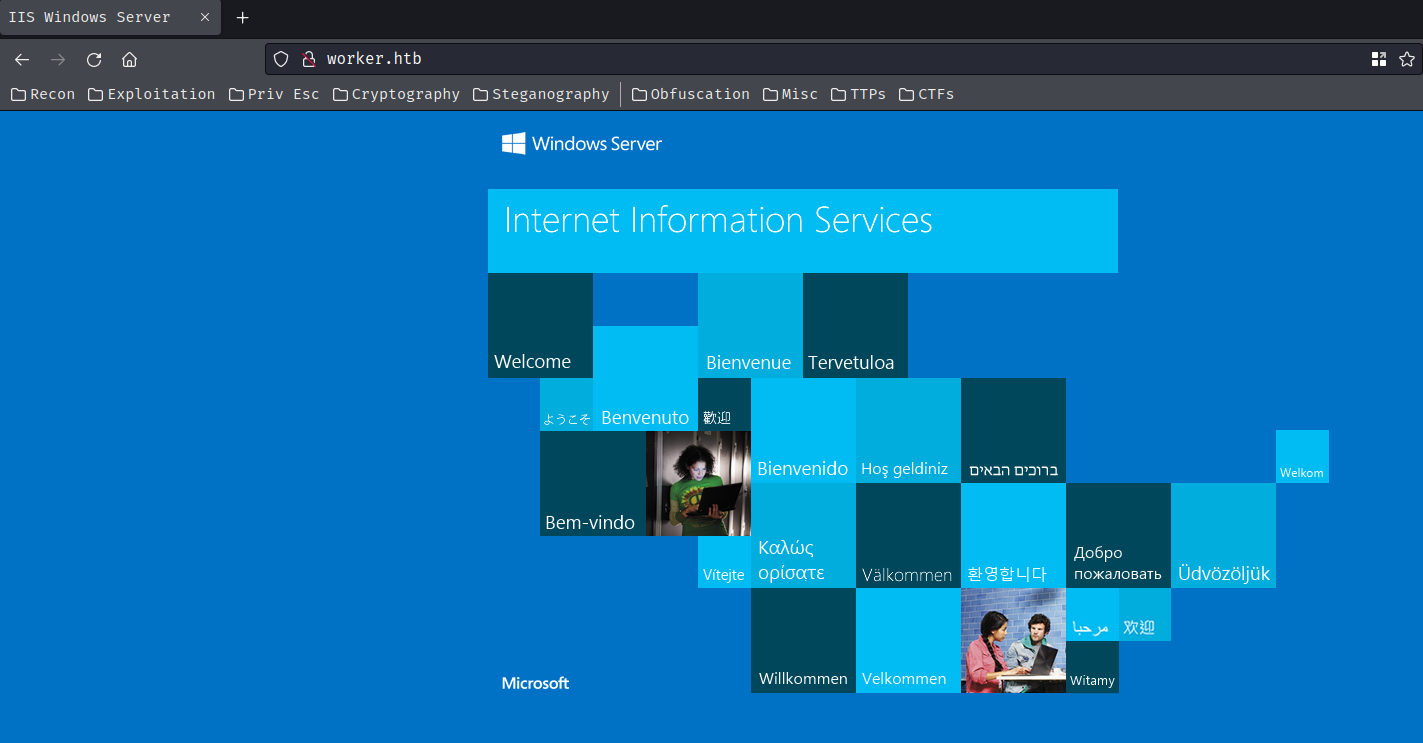Open the extensions grid icon in address bar

pos(1379,59)
